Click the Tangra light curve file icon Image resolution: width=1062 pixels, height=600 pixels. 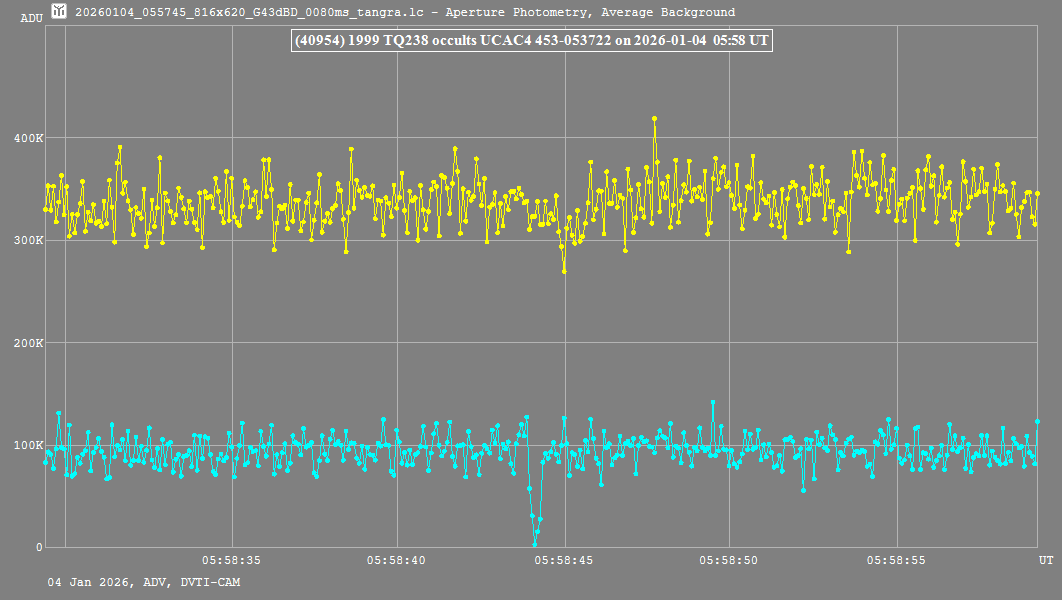59,12
